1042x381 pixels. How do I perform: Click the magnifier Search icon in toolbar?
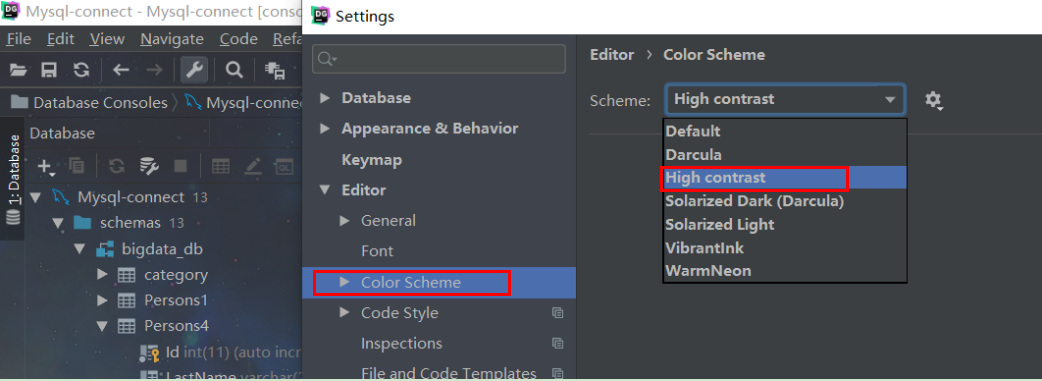point(234,69)
